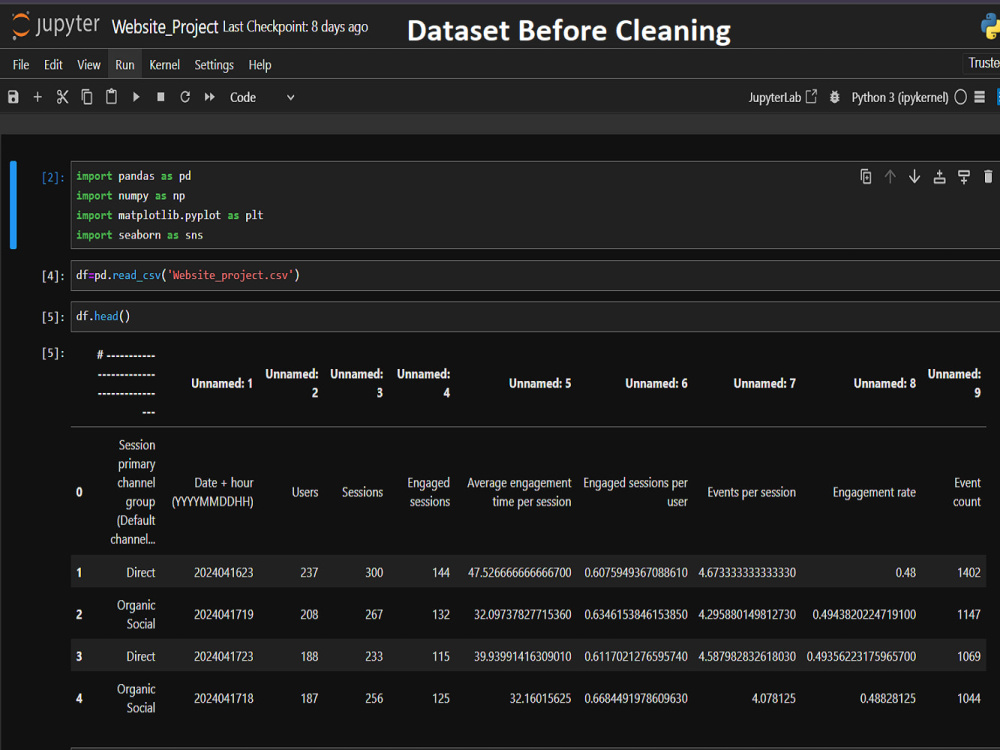1000x750 pixels.
Task: Paste the cell from the clipboard icon
Action: [x=111, y=97]
